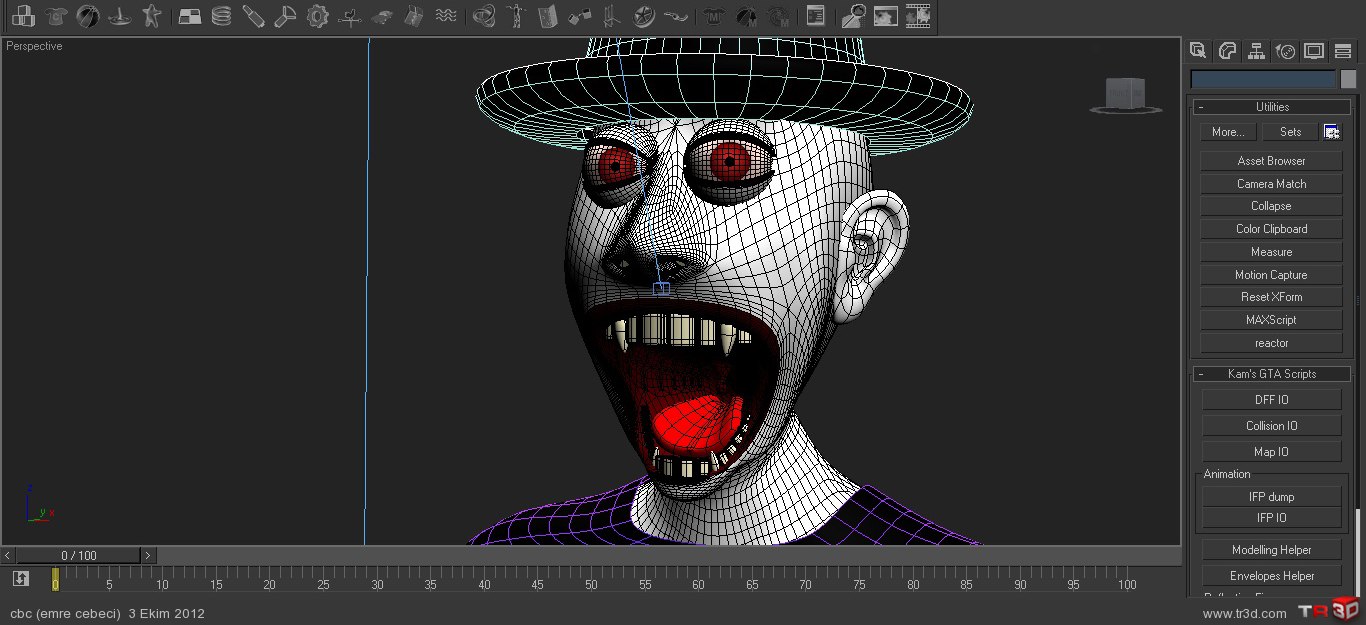1366x625 pixels.
Task: Create a Point-Point constraint (linked boxes icon)
Action: [580, 16]
